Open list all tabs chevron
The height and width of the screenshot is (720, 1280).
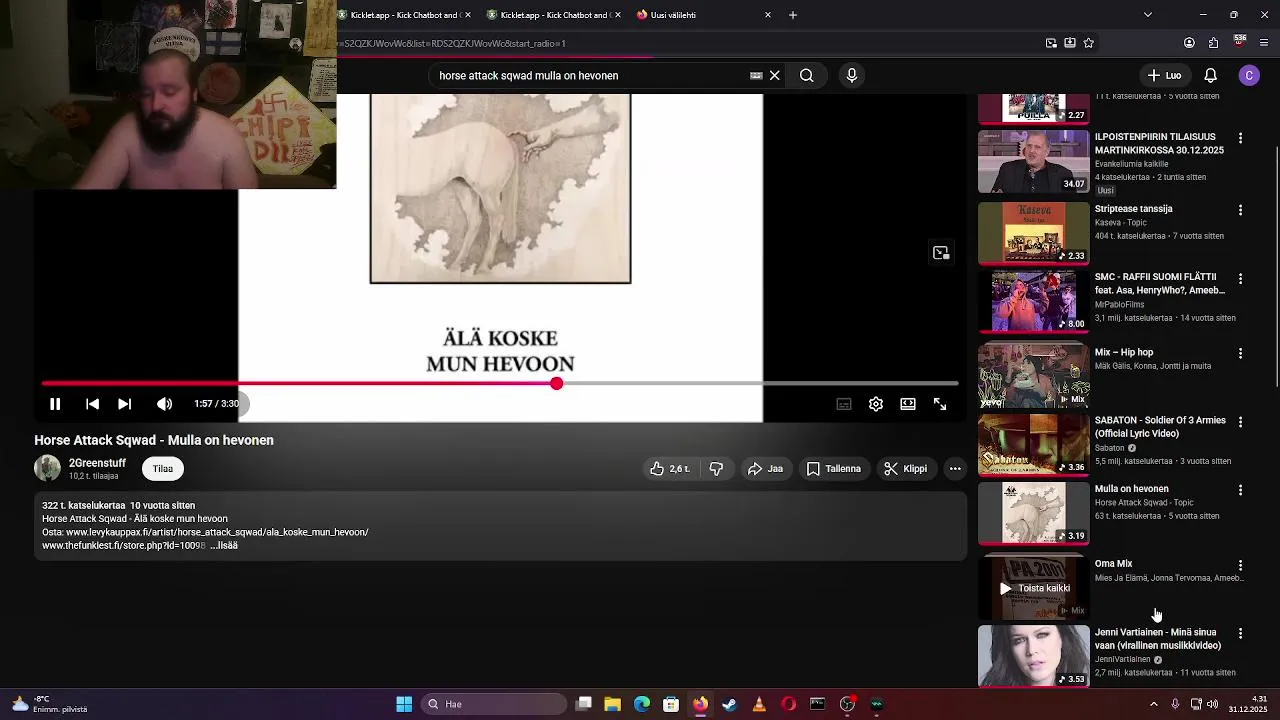1147,15
